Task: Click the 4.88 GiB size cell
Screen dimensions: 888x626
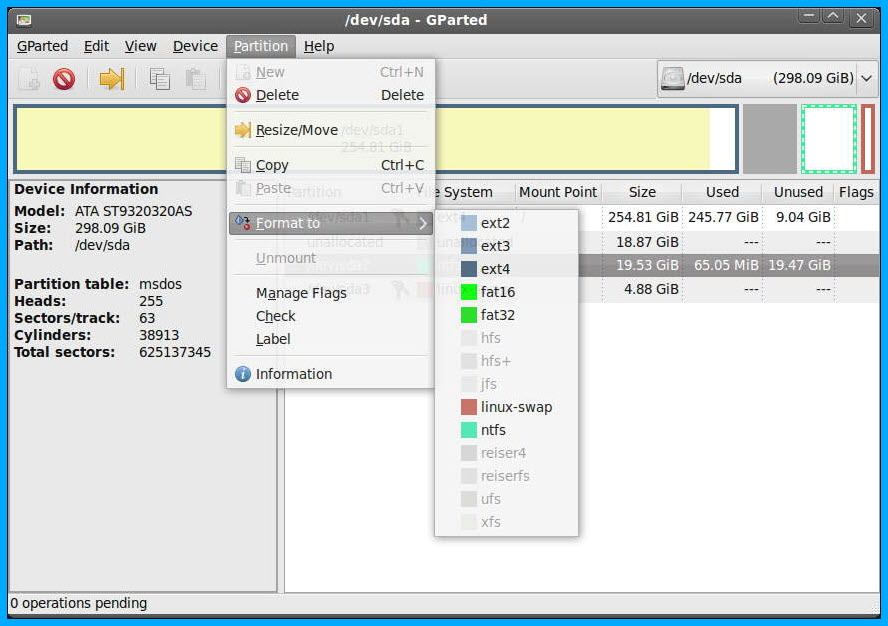Action: point(651,289)
